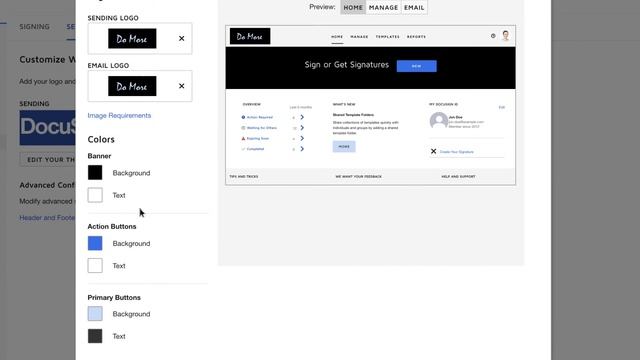640x360 pixels.
Task: Change Action Buttons Background blue swatch
Action: [95, 243]
